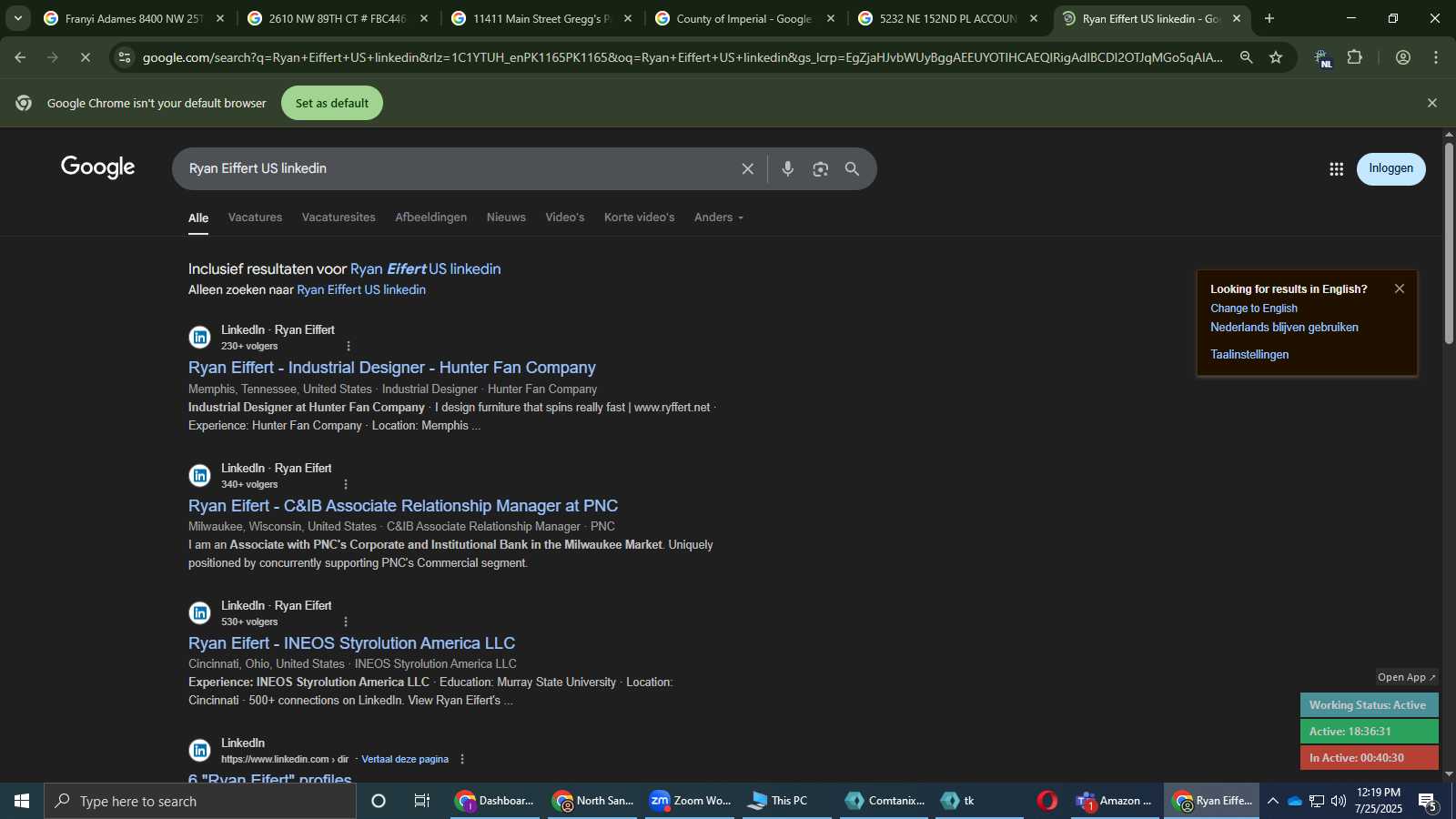Switch to Afbeeldingen tab
The image size is (1456, 819).
[431, 217]
